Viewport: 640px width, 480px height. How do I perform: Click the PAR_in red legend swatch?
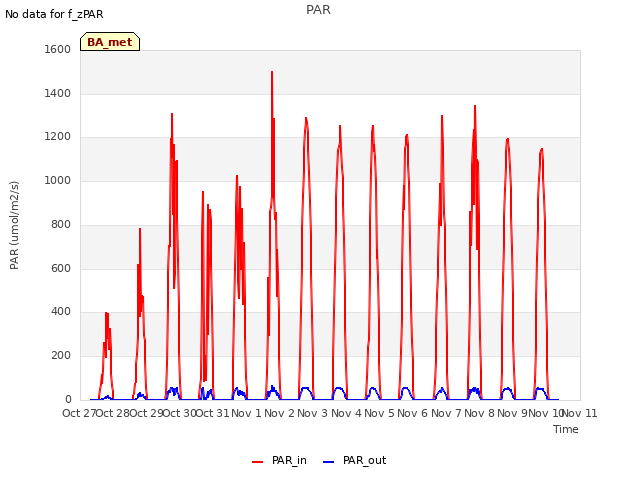click(x=257, y=462)
